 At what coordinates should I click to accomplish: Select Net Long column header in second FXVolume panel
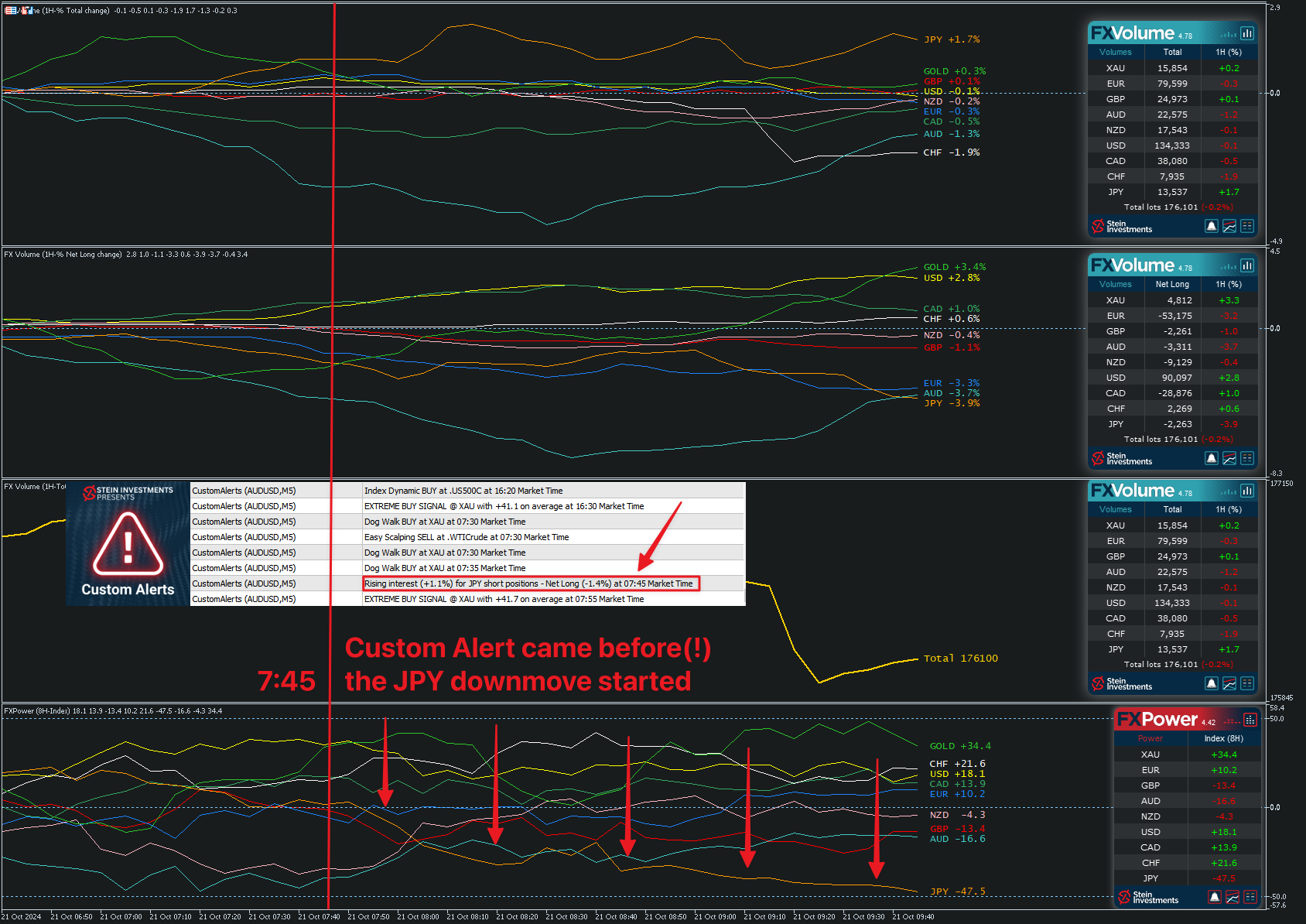pos(1173,284)
